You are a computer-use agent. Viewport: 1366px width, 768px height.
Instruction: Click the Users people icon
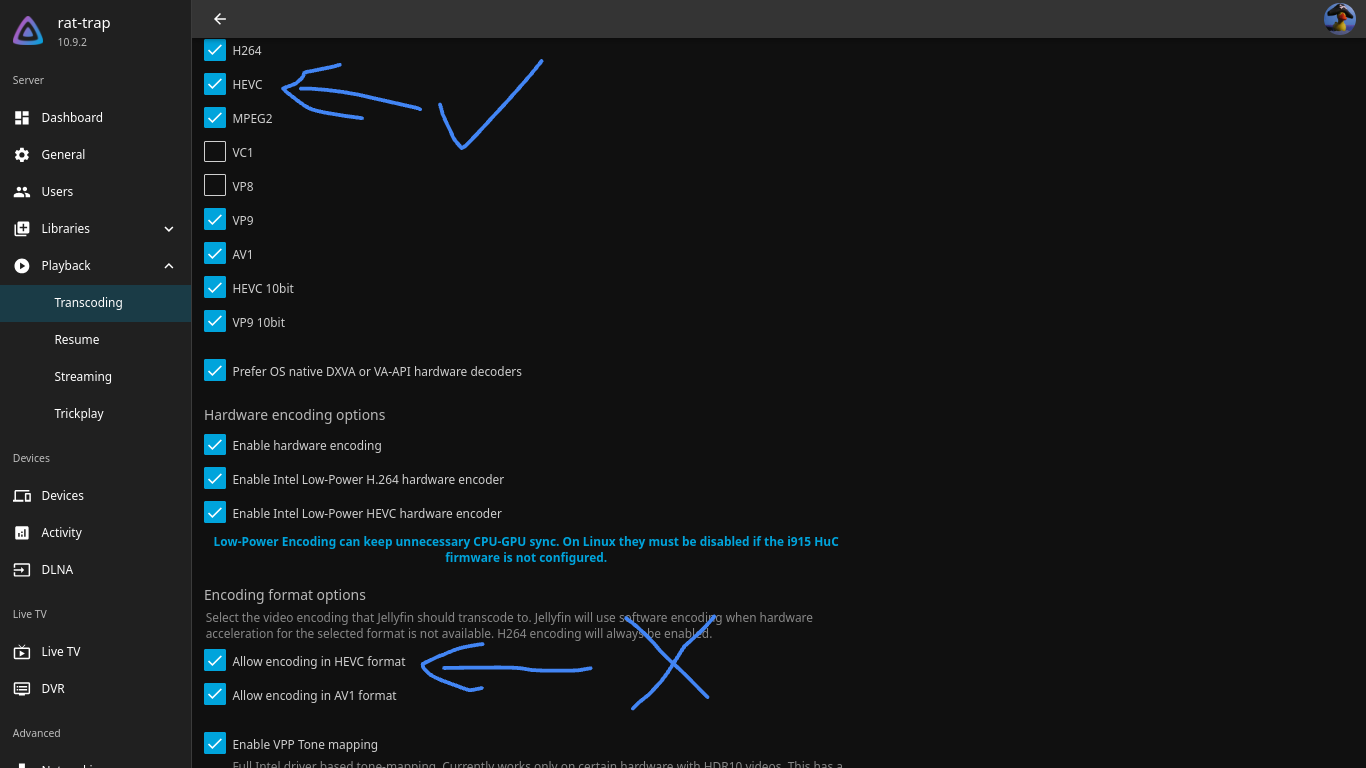pyautogui.click(x=22, y=192)
